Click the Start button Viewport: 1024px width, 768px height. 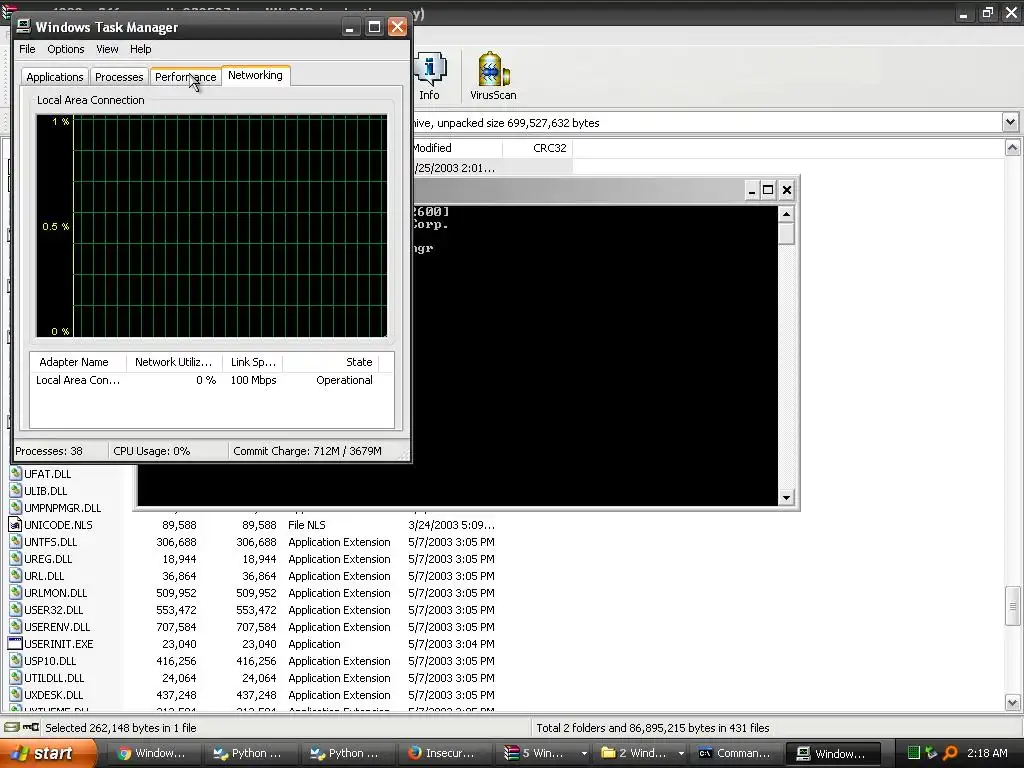48,753
